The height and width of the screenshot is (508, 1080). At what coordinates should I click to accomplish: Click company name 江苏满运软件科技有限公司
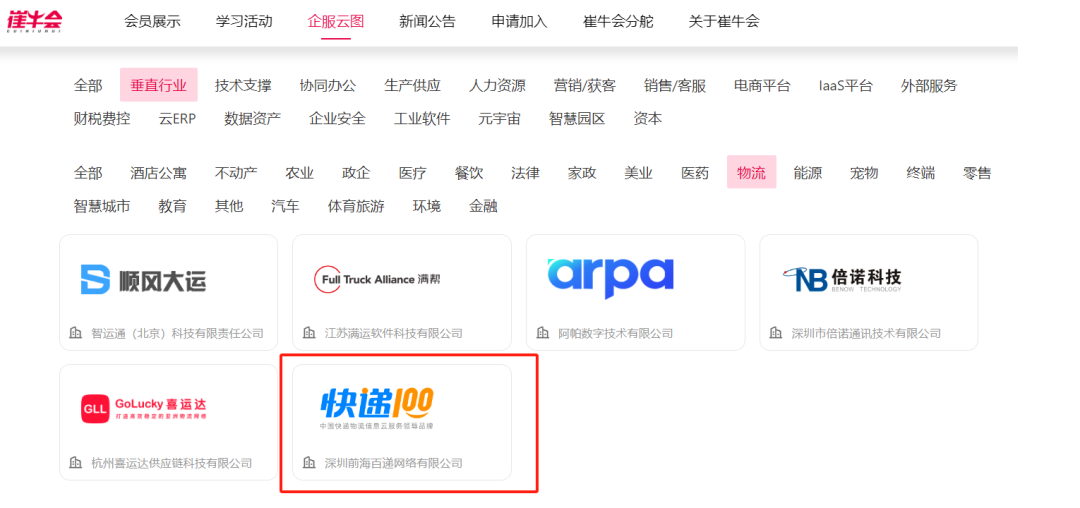click(394, 334)
